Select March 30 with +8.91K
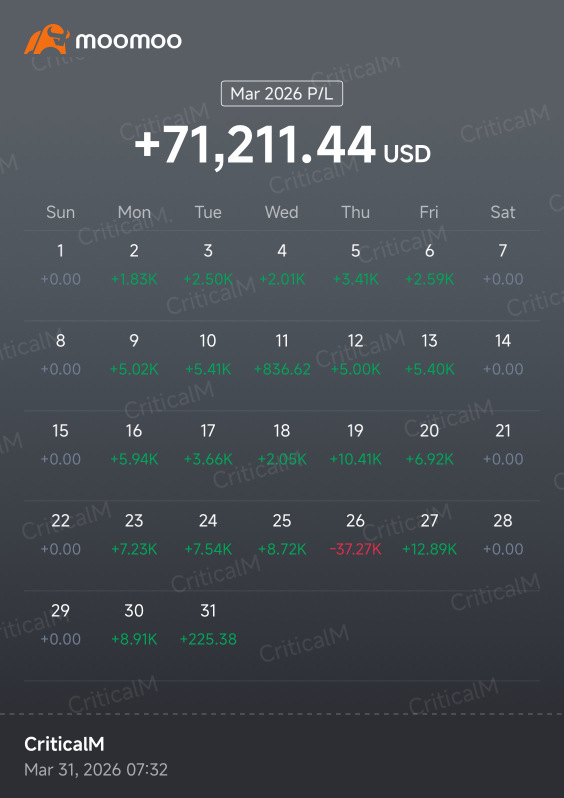This screenshot has width=564, height=798. click(134, 624)
